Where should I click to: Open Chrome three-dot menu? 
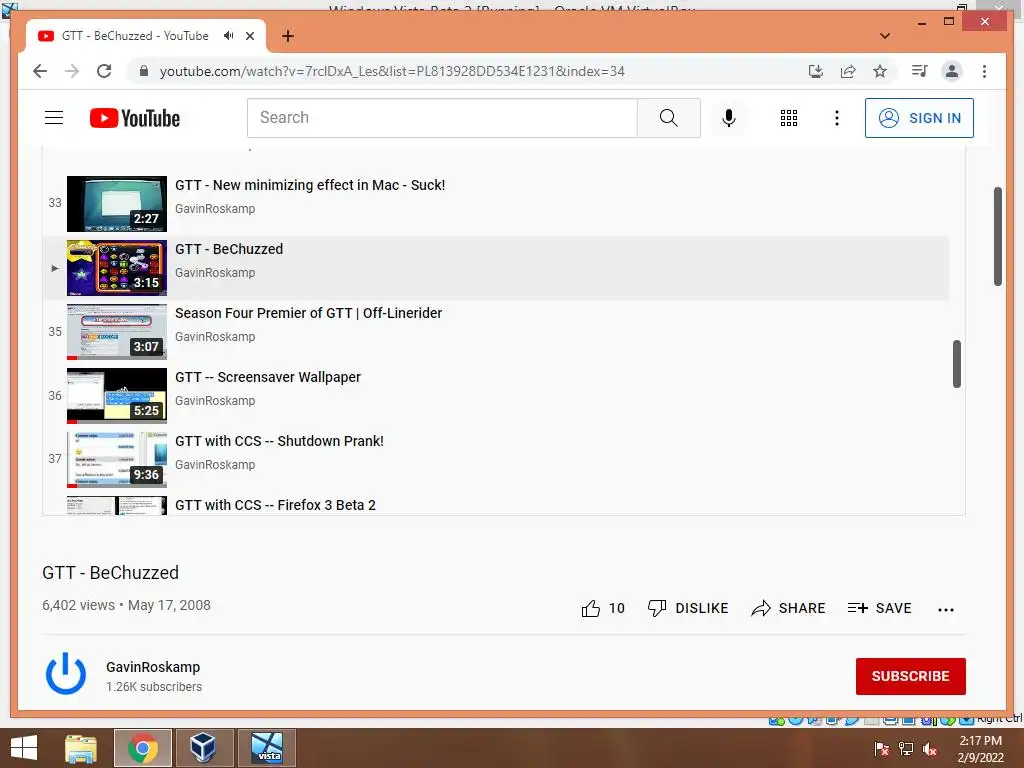[x=984, y=71]
